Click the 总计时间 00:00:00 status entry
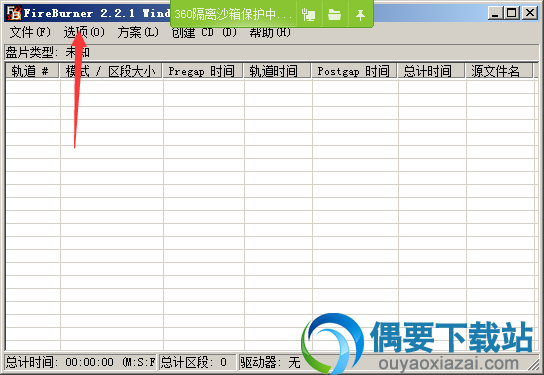 coord(80,362)
